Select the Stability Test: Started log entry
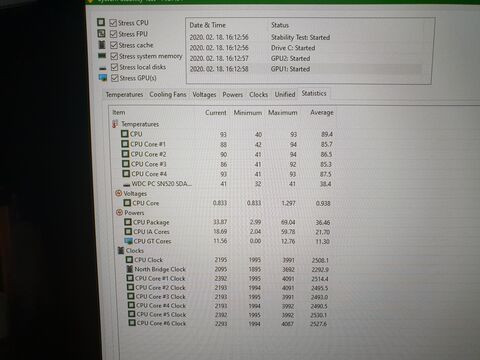Viewport: 480px width, 360px height. point(305,37)
